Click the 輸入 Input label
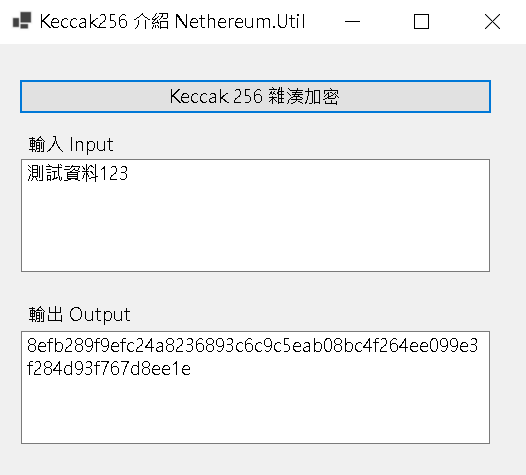 point(71,145)
